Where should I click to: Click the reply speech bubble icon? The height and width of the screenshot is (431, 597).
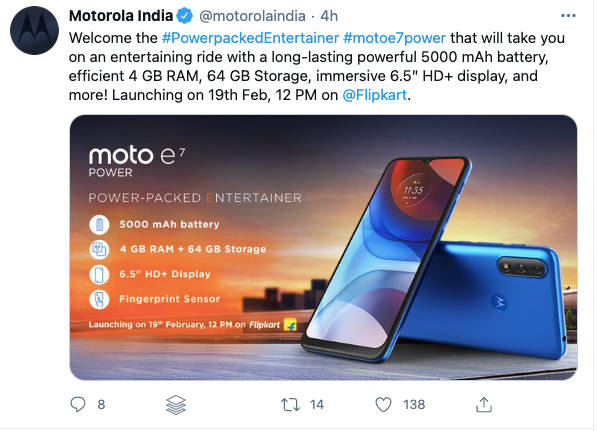78,404
